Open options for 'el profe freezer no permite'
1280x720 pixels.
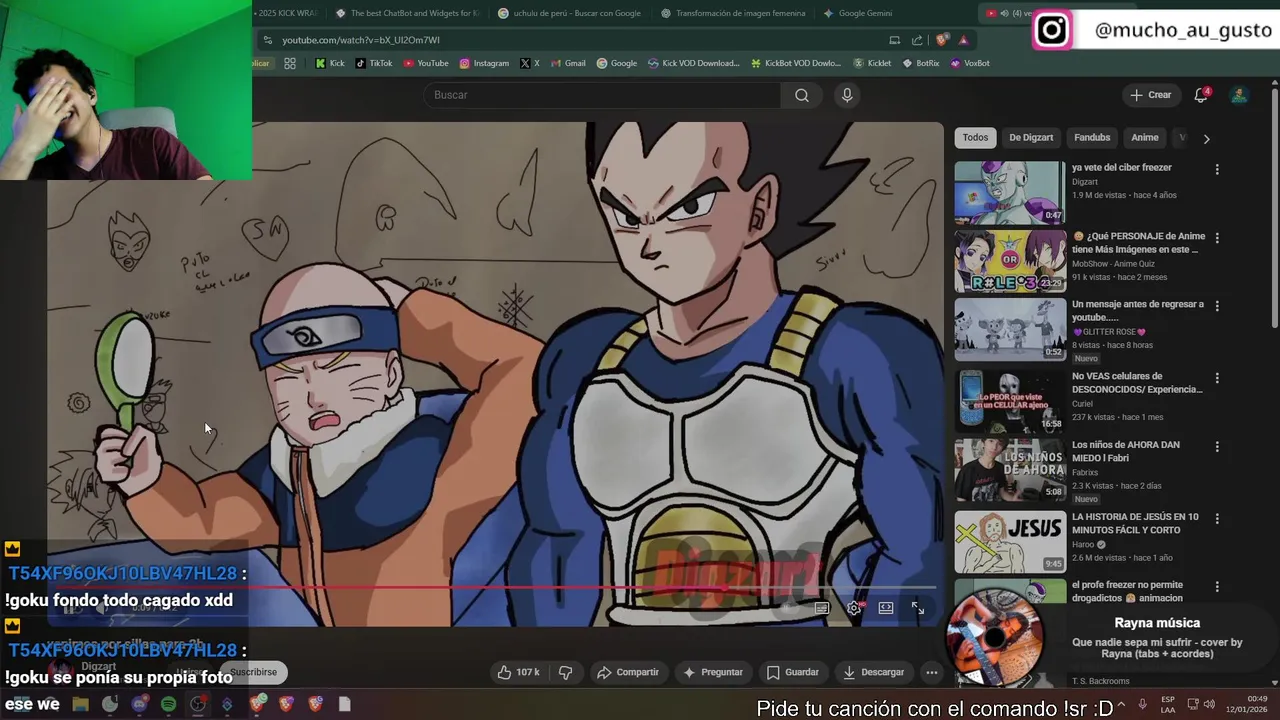tap(1217, 587)
